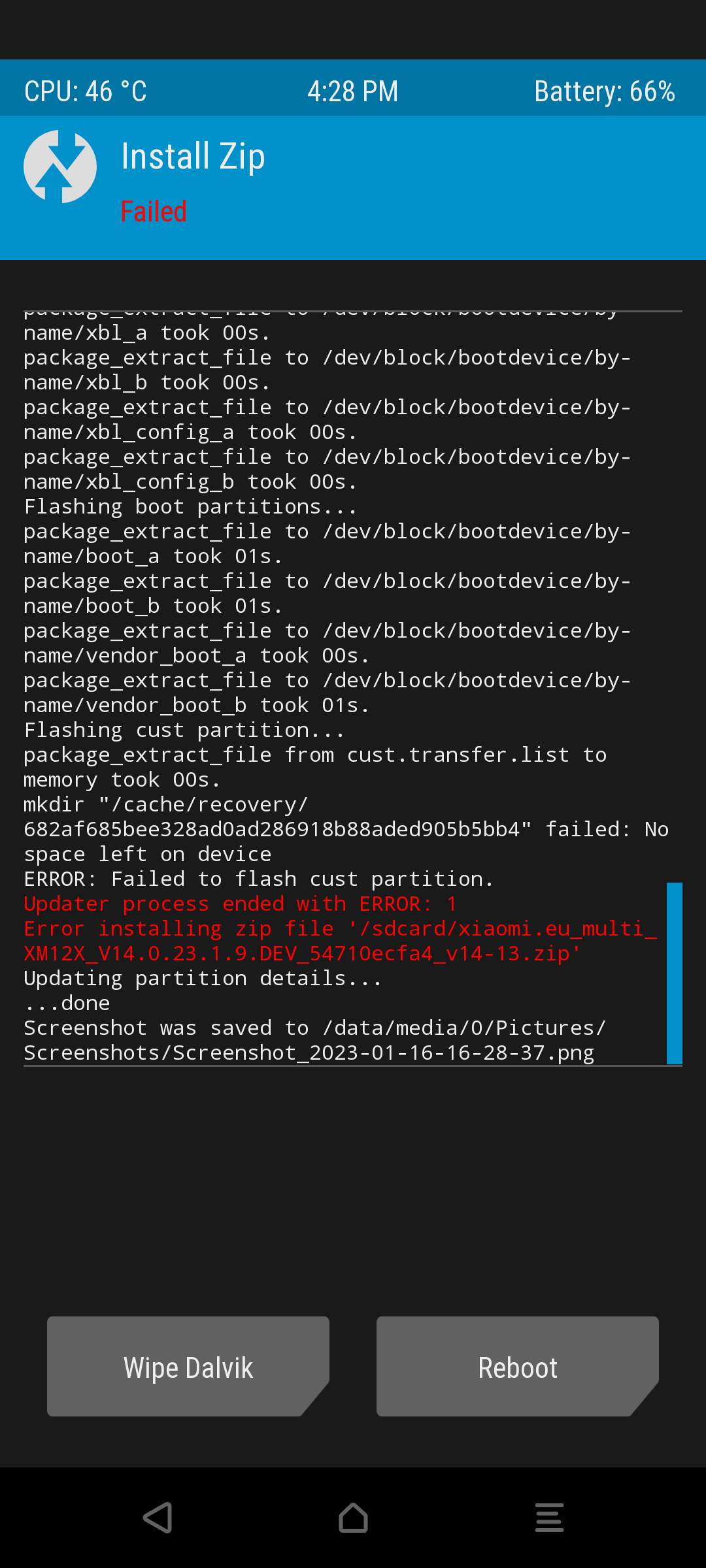Click the 'Flashing boot partitions...' log line

click(190, 506)
